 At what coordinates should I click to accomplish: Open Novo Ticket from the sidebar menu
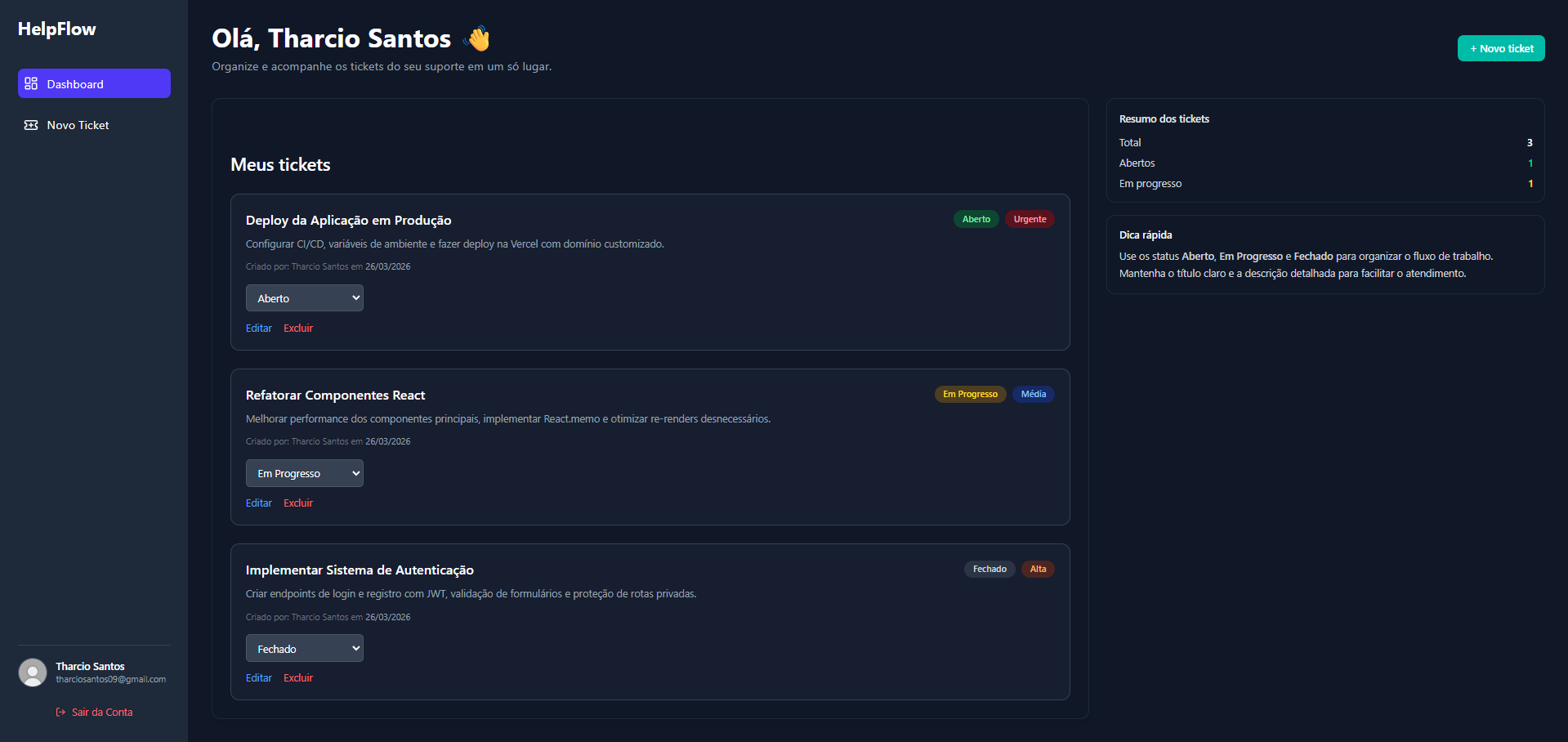[x=94, y=125]
